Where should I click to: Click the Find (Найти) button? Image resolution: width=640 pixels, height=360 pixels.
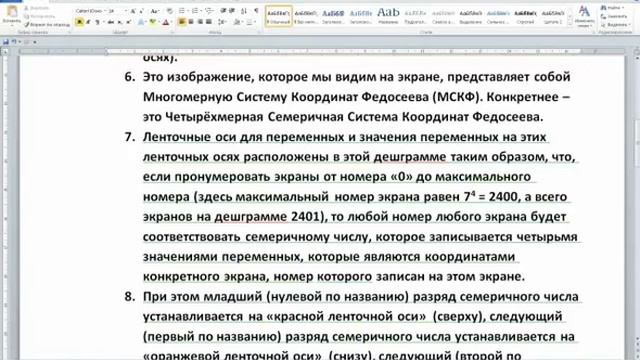coord(613,8)
